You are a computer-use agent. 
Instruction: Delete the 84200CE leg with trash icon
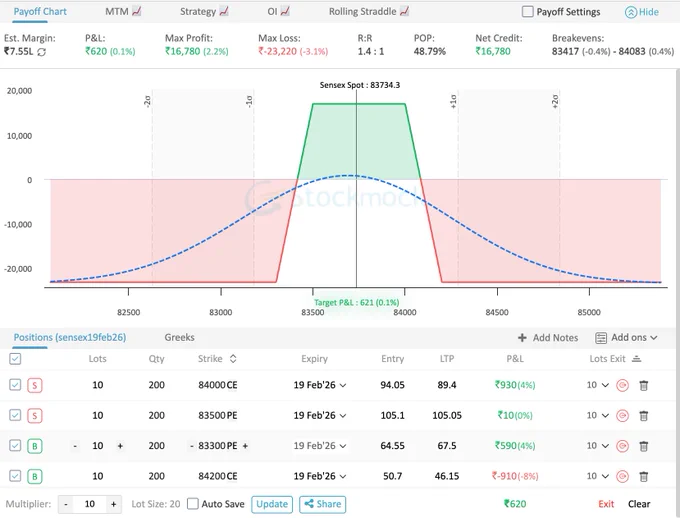pyautogui.click(x=644, y=476)
